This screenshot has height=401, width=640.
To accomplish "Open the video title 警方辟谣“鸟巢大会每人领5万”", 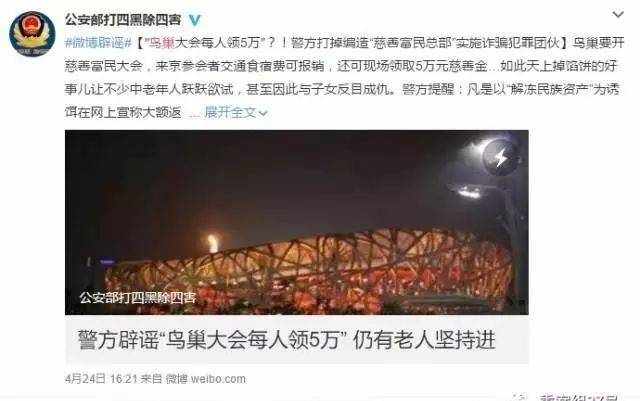I will (x=212, y=340).
